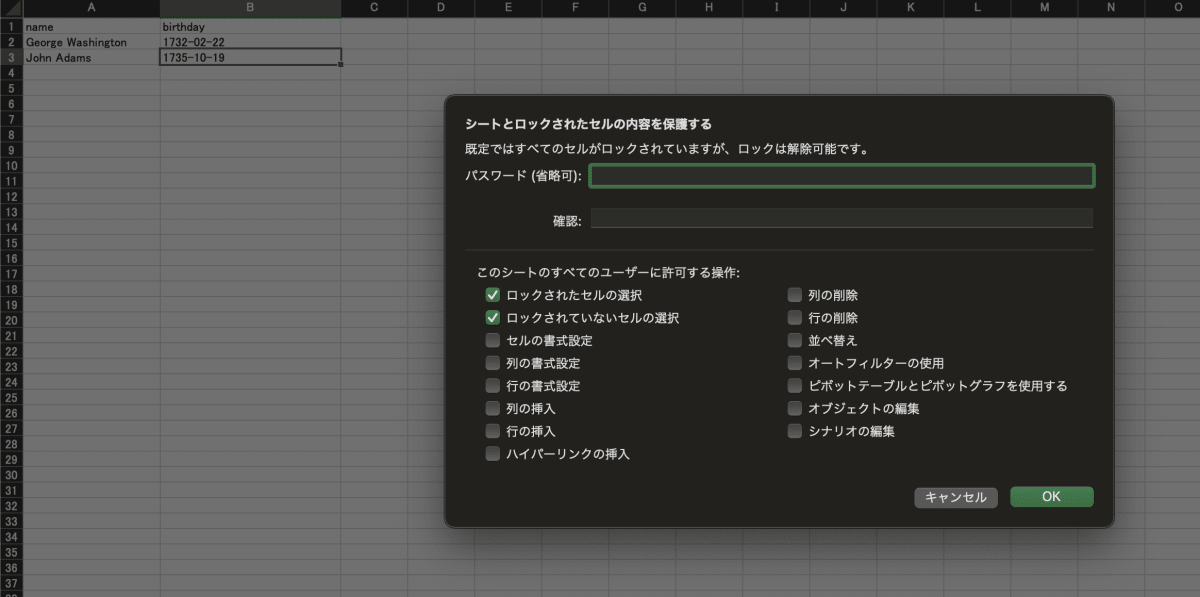Click the 'George Washington' cell
1200x597 pixels.
click(91, 42)
